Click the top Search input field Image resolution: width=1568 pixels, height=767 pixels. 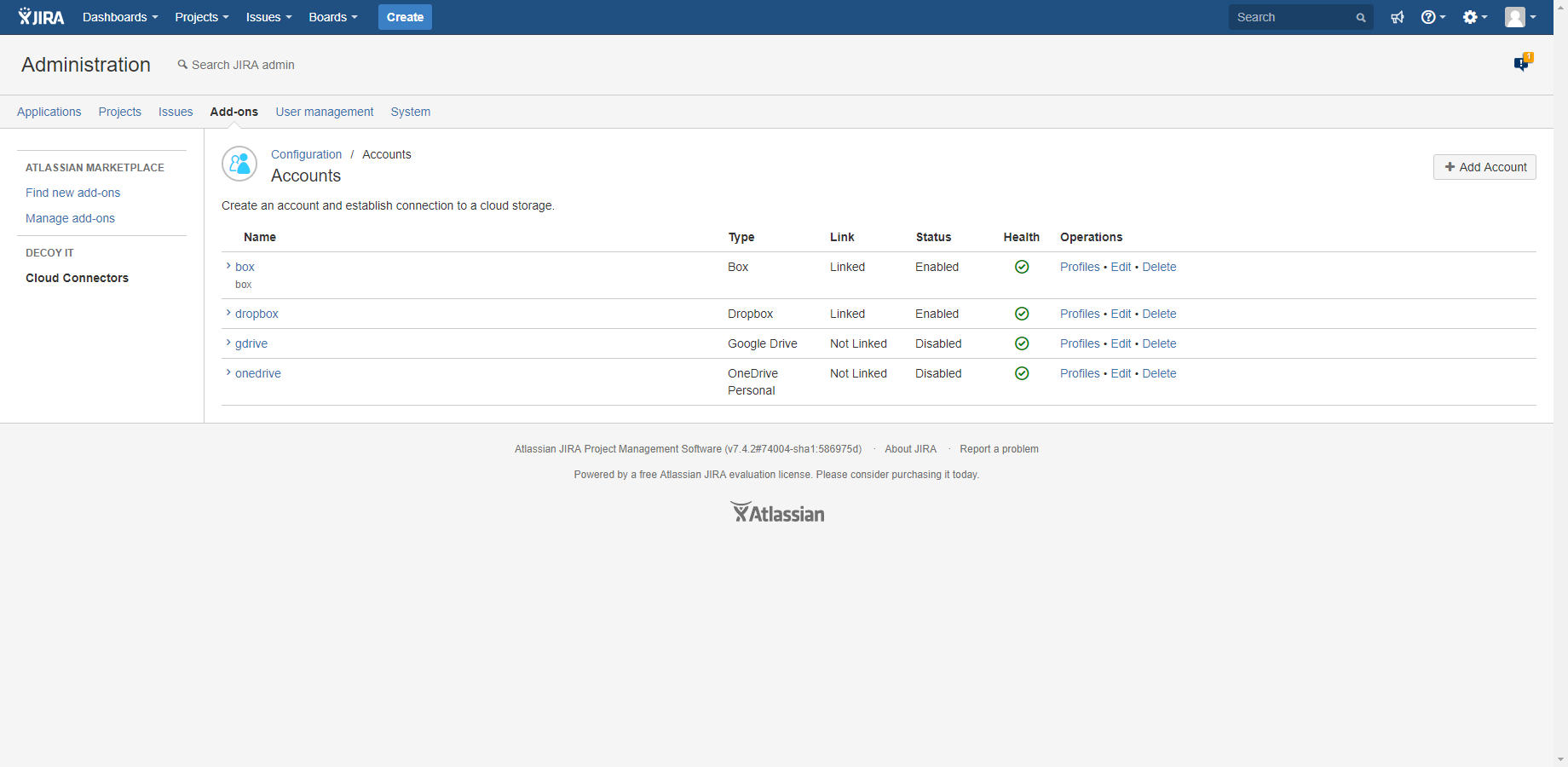coord(1300,17)
